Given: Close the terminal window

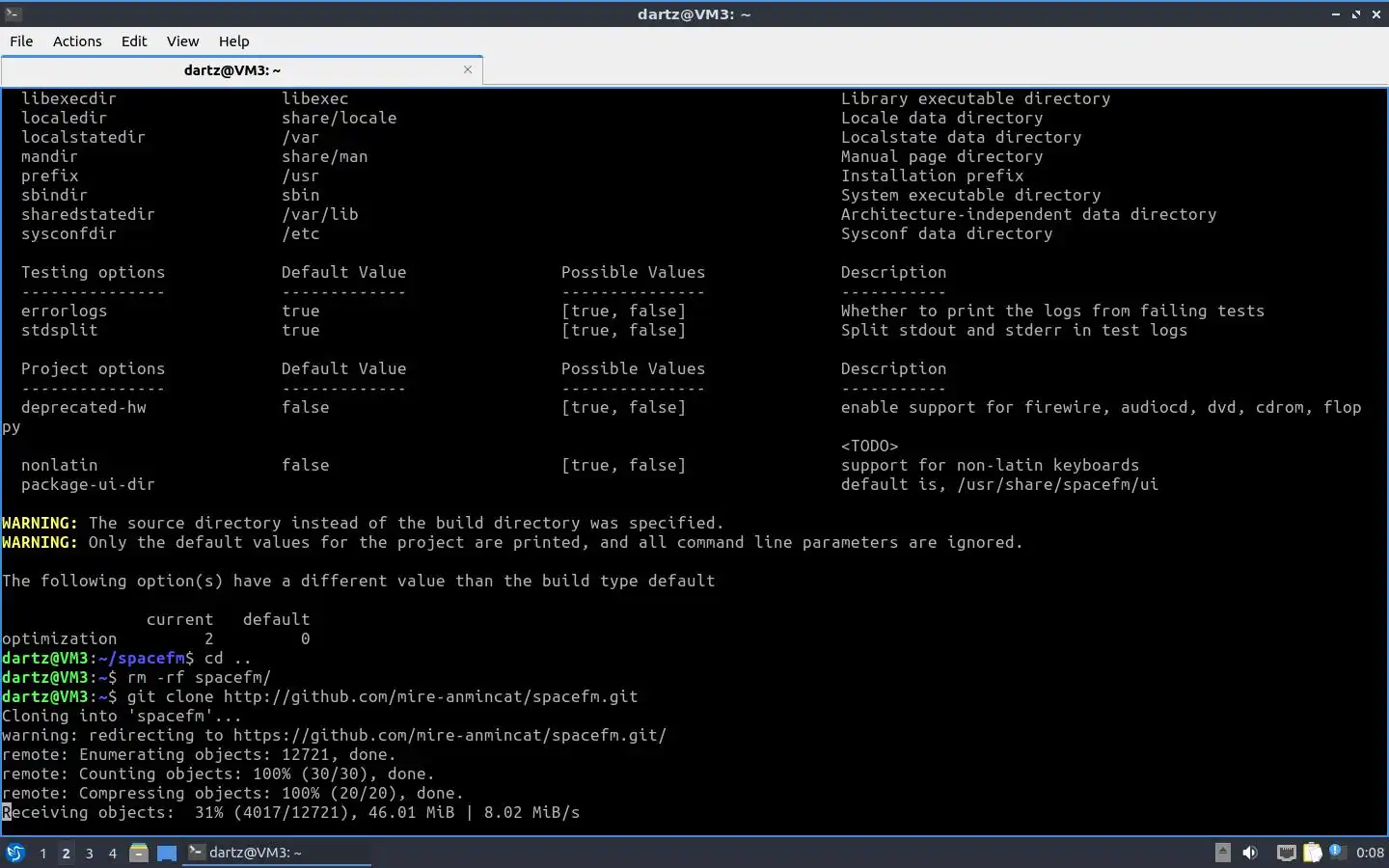Looking at the screenshot, I should tap(1376, 14).
